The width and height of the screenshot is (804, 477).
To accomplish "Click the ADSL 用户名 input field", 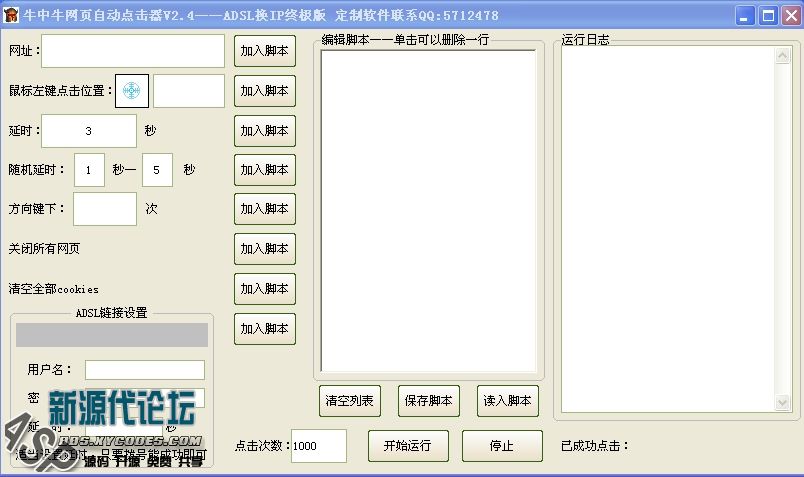I will (x=145, y=370).
